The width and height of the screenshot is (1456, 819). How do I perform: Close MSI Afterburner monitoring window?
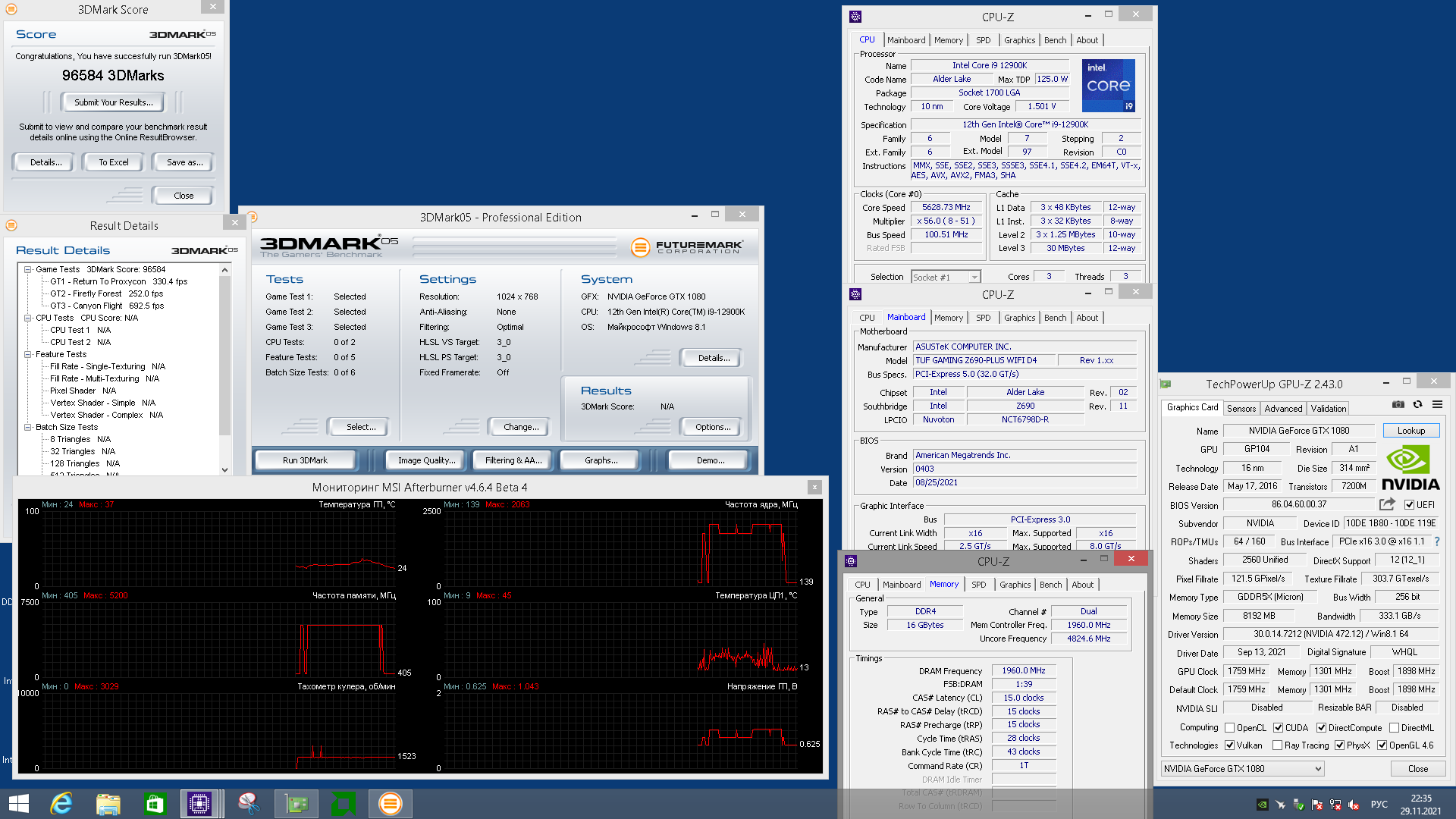pos(814,488)
